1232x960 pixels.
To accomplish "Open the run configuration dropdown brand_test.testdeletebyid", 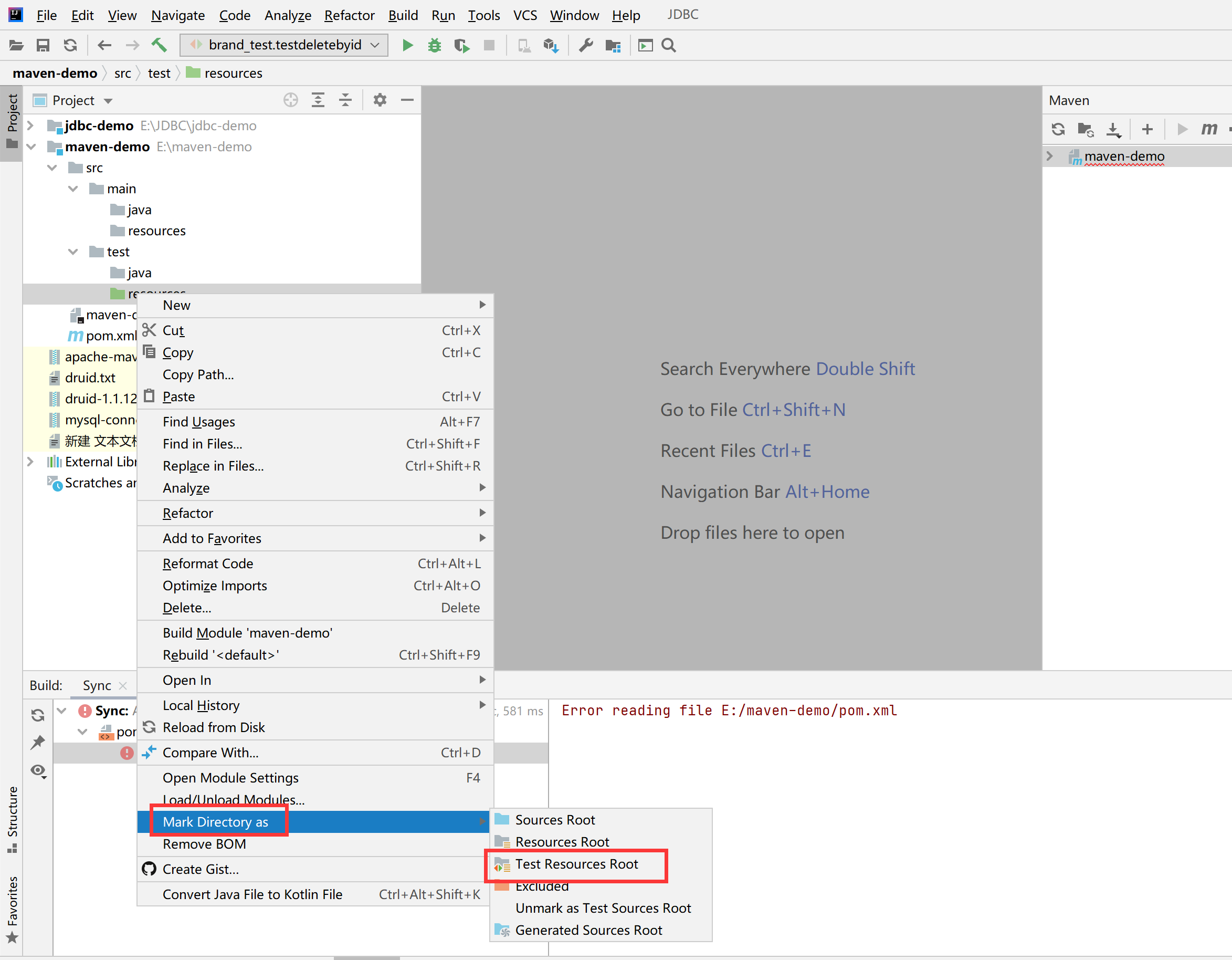I will pos(285,45).
